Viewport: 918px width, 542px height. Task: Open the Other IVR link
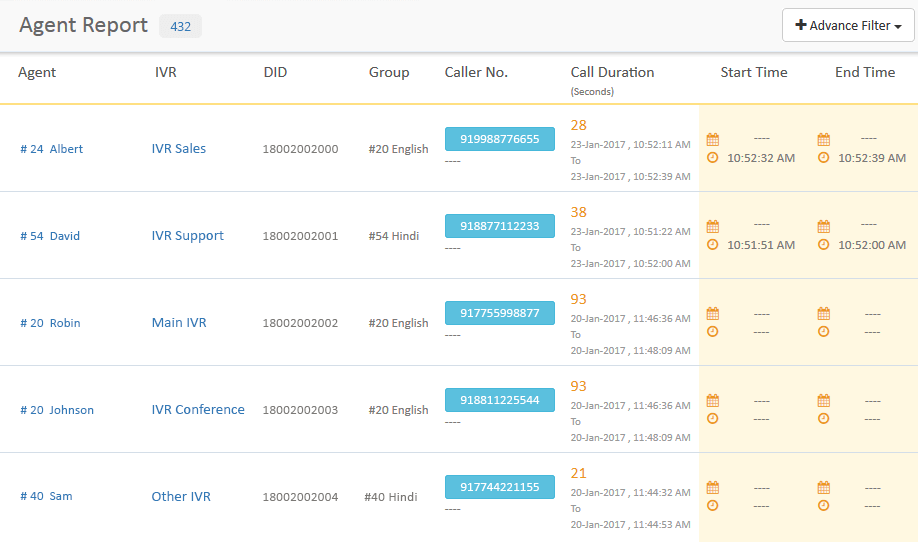[181, 496]
